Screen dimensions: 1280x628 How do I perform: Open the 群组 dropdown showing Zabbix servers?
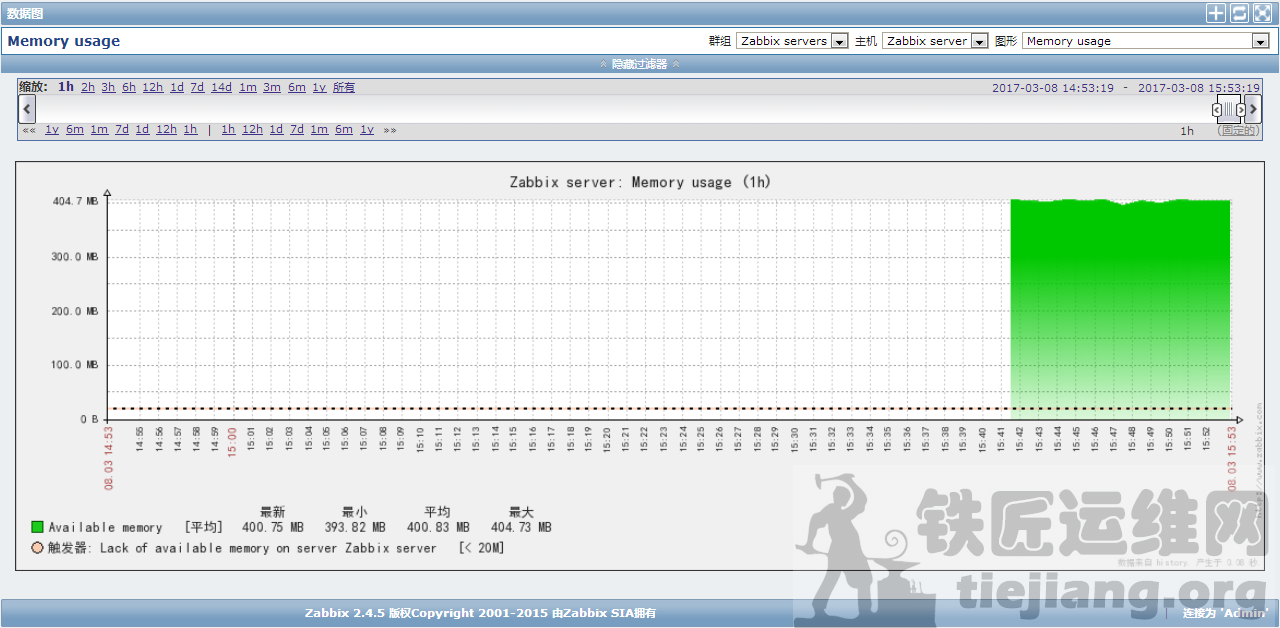[792, 41]
